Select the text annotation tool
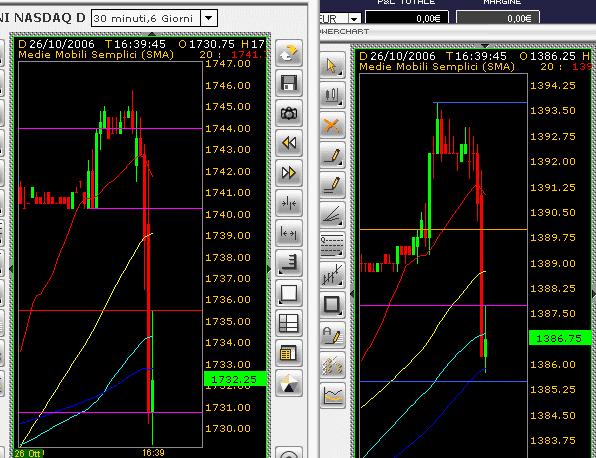 332,335
